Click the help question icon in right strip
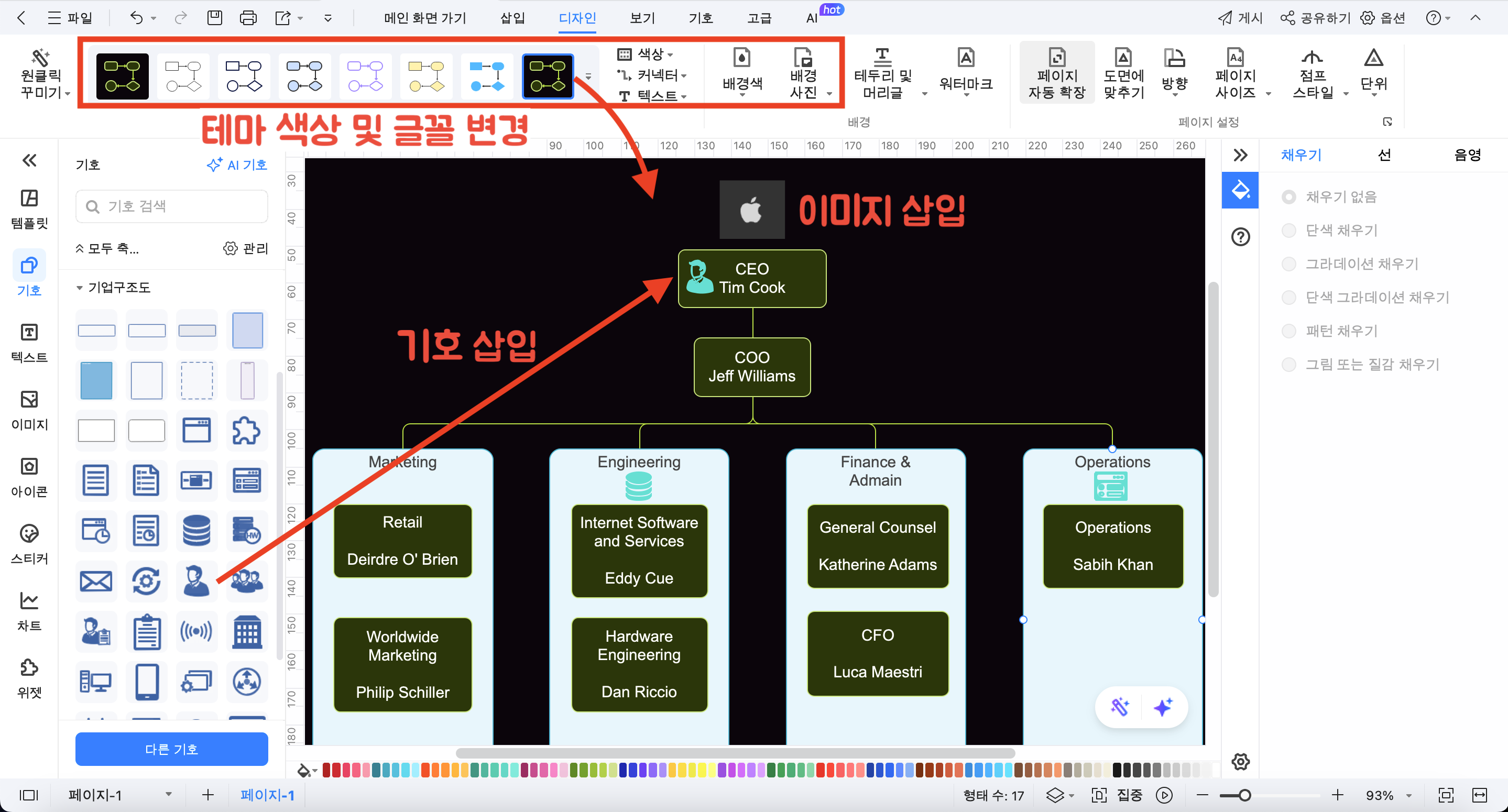Image resolution: width=1508 pixels, height=812 pixels. point(1240,236)
